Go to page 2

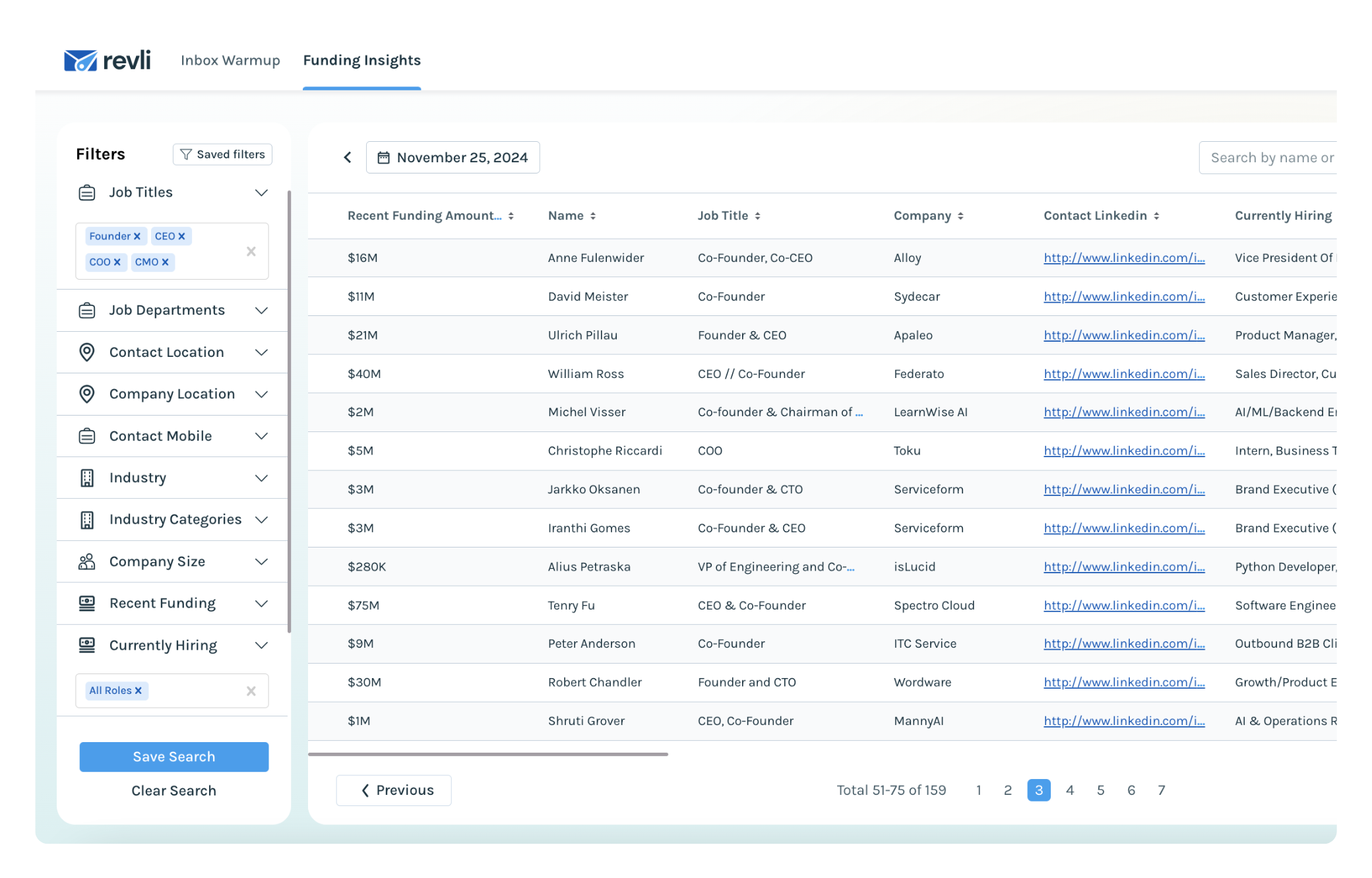(1008, 790)
